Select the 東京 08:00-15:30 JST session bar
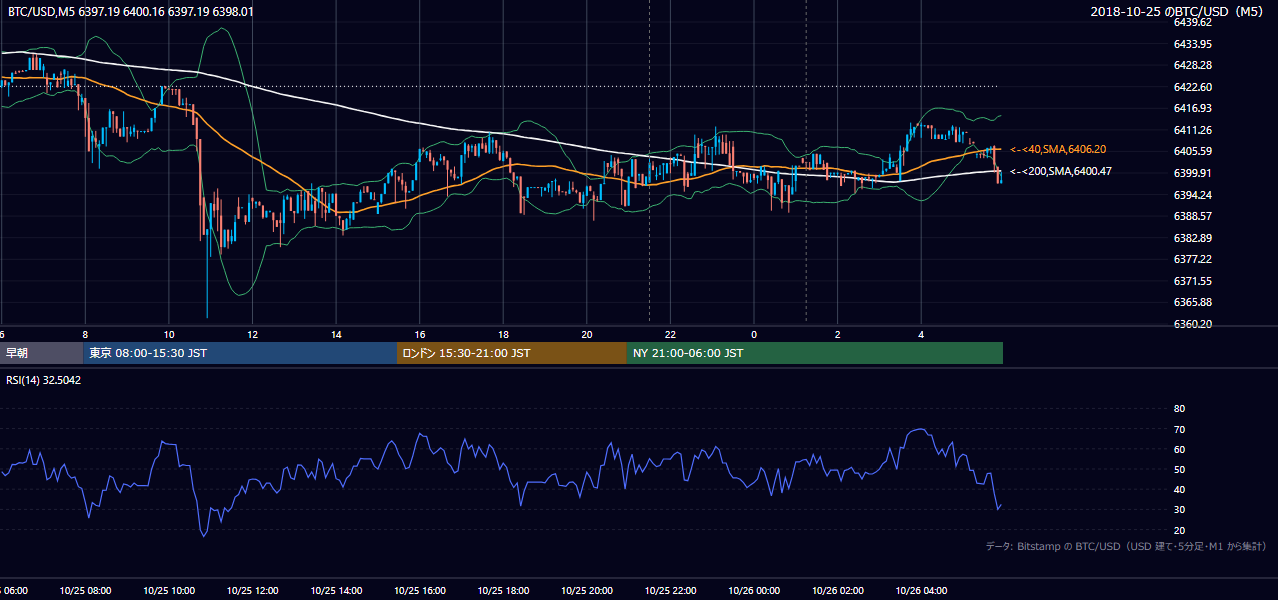The width and height of the screenshot is (1278, 600). pyautogui.click(x=240, y=353)
